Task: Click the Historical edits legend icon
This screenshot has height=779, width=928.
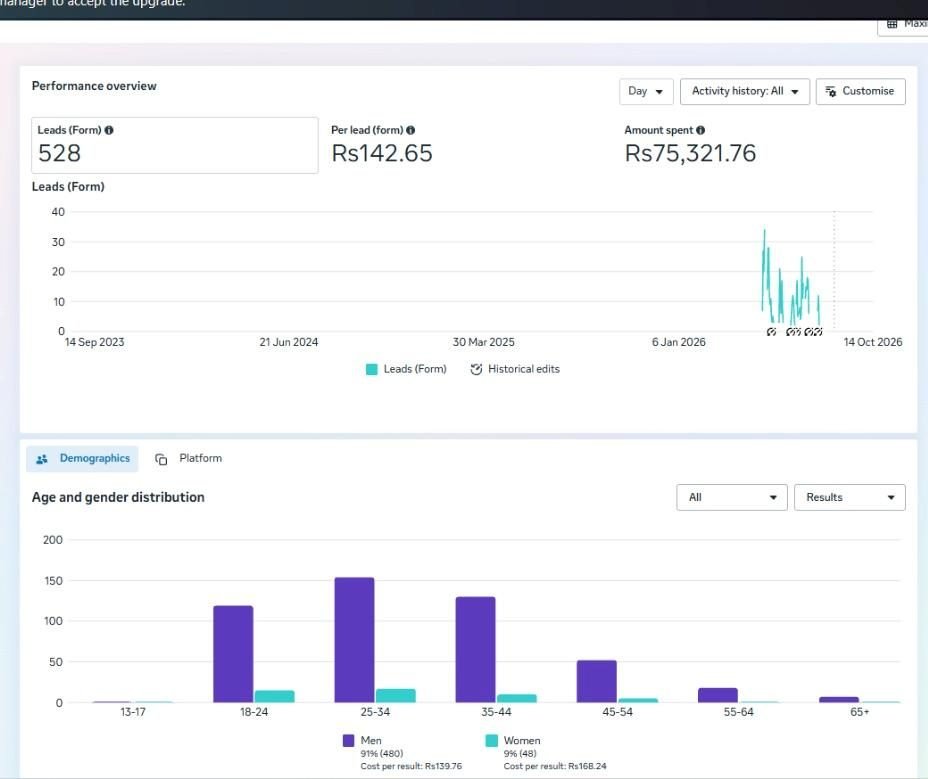Action: point(476,369)
